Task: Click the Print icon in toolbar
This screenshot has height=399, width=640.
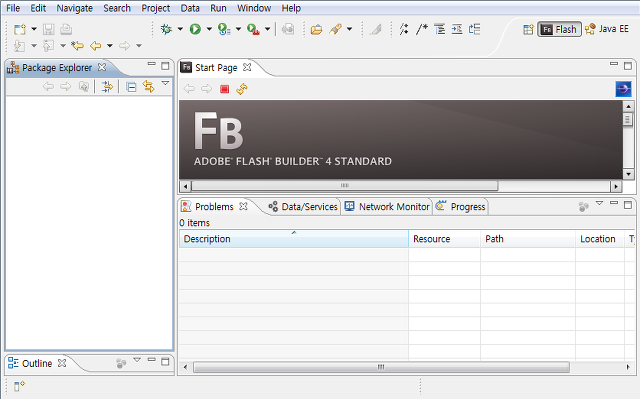Action: point(66,29)
